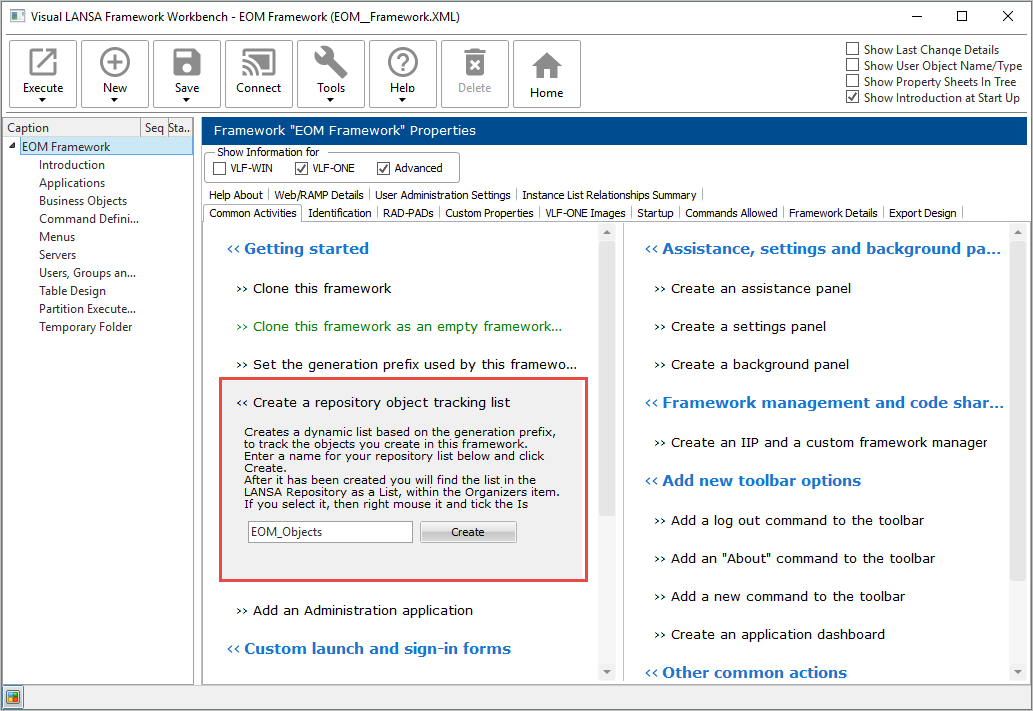Screen dimensions: 1033x711
Task: Enable Show User Object Name/Type checkbox
Action: click(x=852, y=65)
